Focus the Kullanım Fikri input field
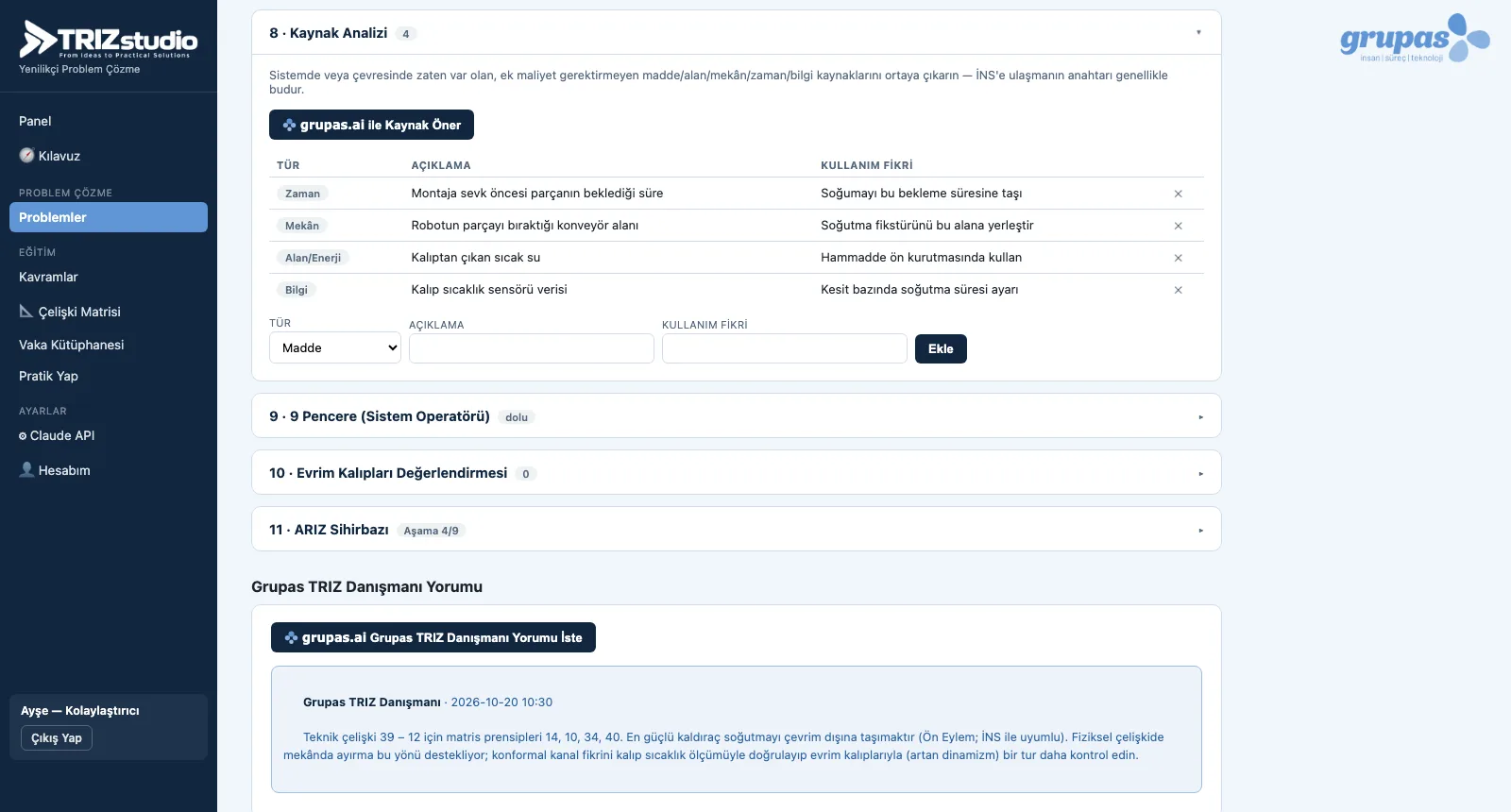1511x812 pixels. pyautogui.click(x=785, y=348)
